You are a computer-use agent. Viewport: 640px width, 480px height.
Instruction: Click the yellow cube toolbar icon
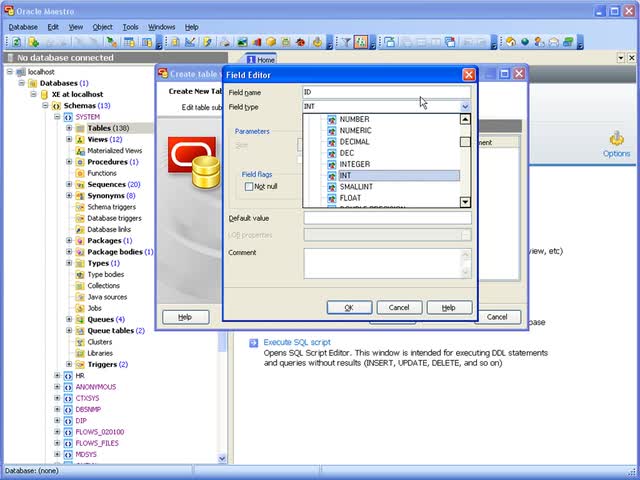(271, 42)
